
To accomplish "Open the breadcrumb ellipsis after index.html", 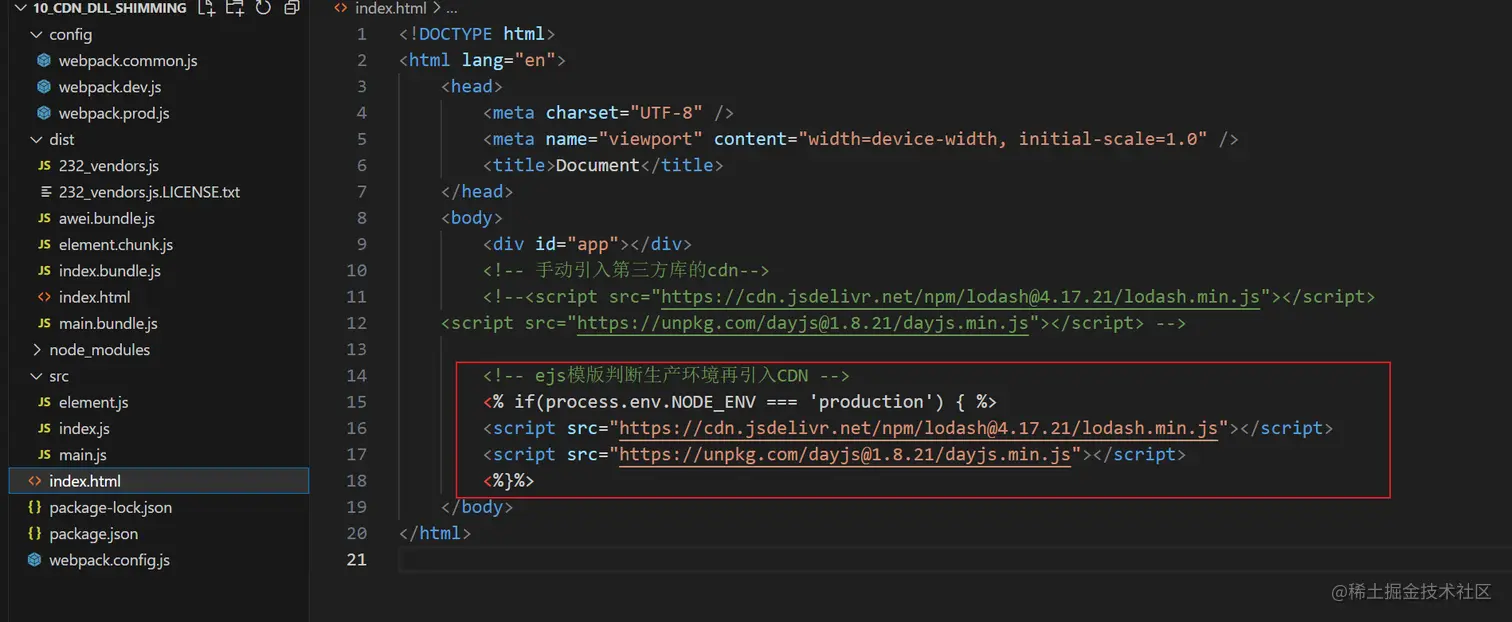I will [453, 8].
